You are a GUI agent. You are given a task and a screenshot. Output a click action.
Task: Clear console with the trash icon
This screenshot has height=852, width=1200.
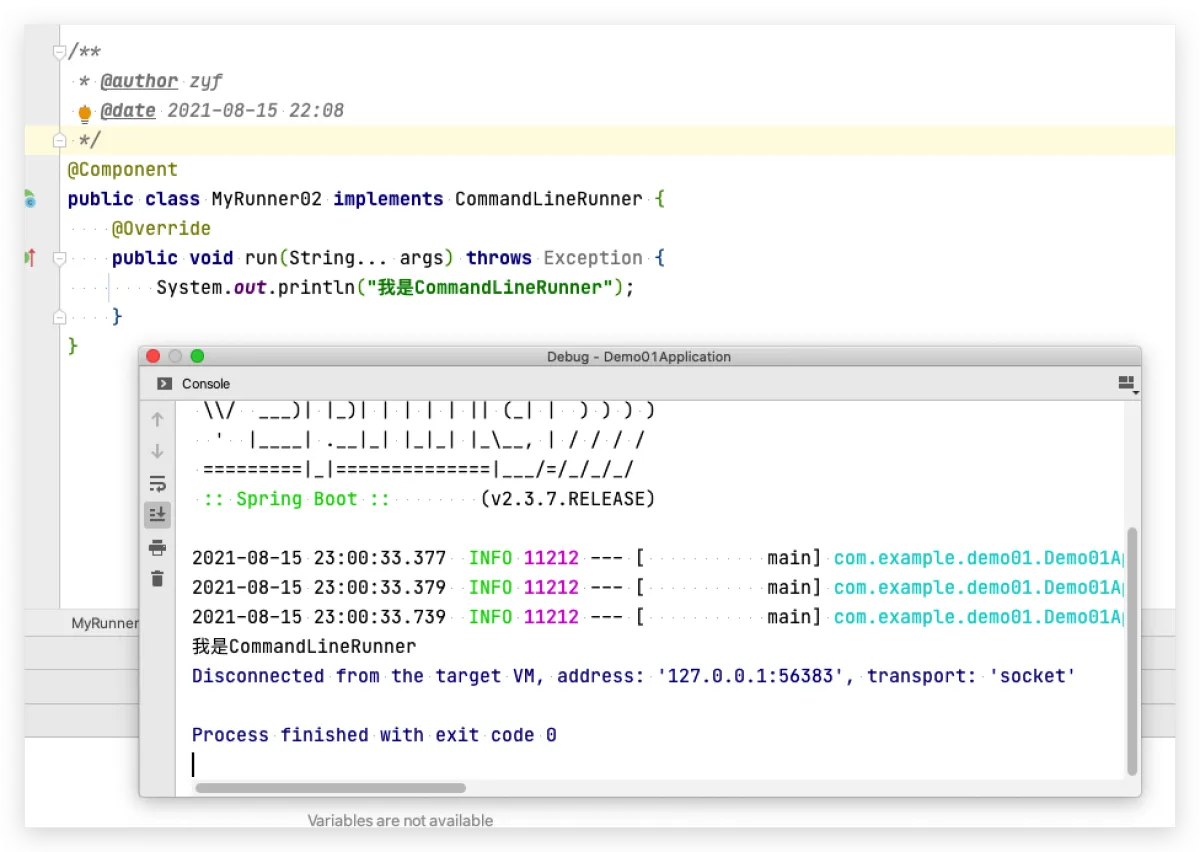pyautogui.click(x=157, y=578)
